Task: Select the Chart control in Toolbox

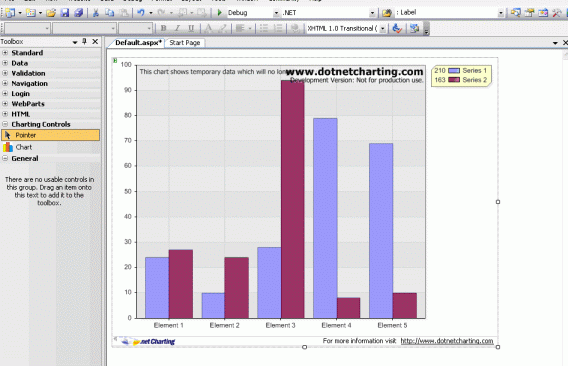Action: pyautogui.click(x=50, y=147)
